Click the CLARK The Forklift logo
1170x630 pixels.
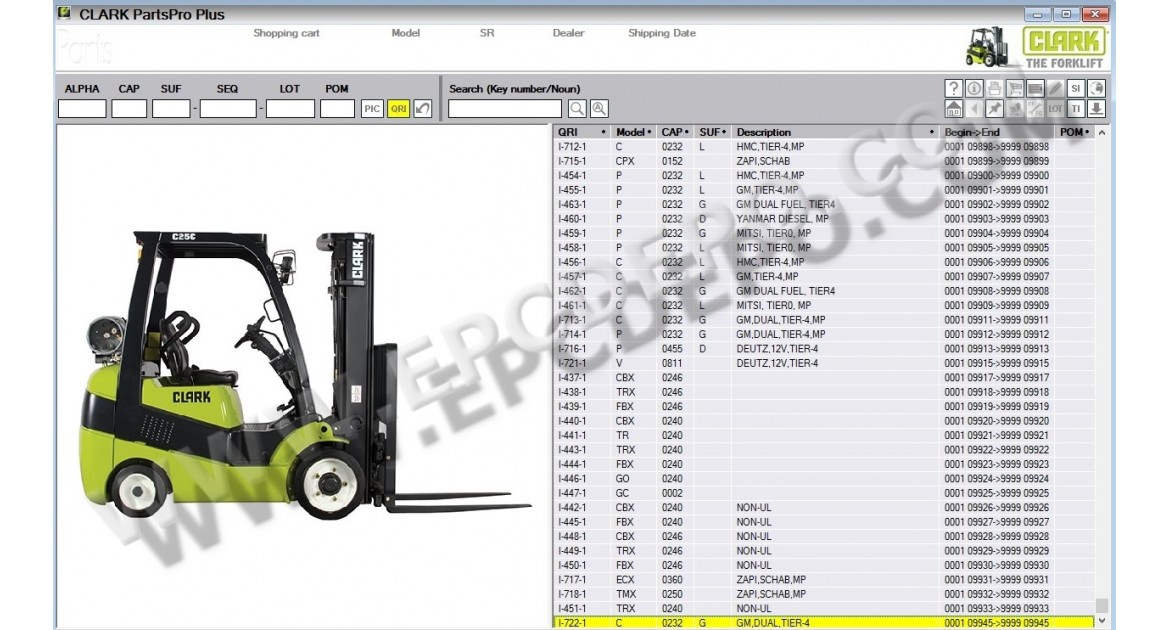[x=1065, y=48]
